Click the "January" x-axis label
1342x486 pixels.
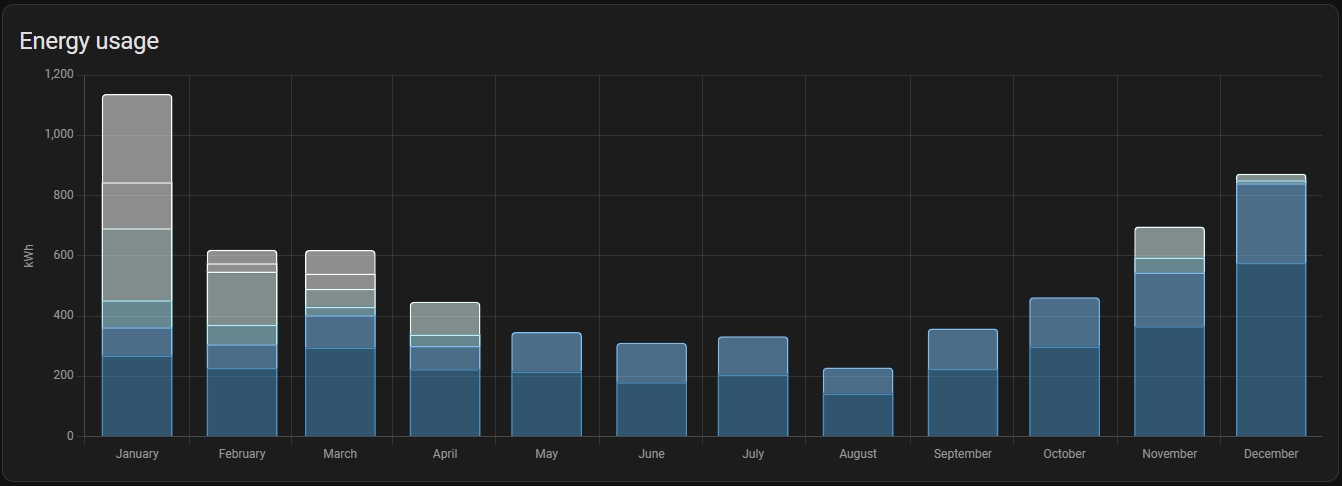click(x=137, y=454)
